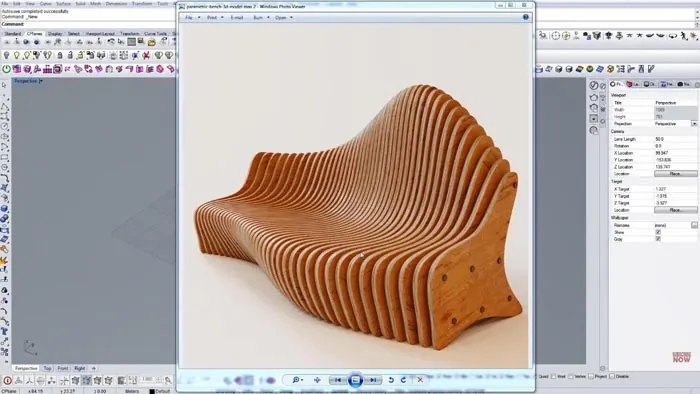The image size is (700, 394).
Task: Select the pointer arrow tool in the left sidebar
Action: point(4,85)
